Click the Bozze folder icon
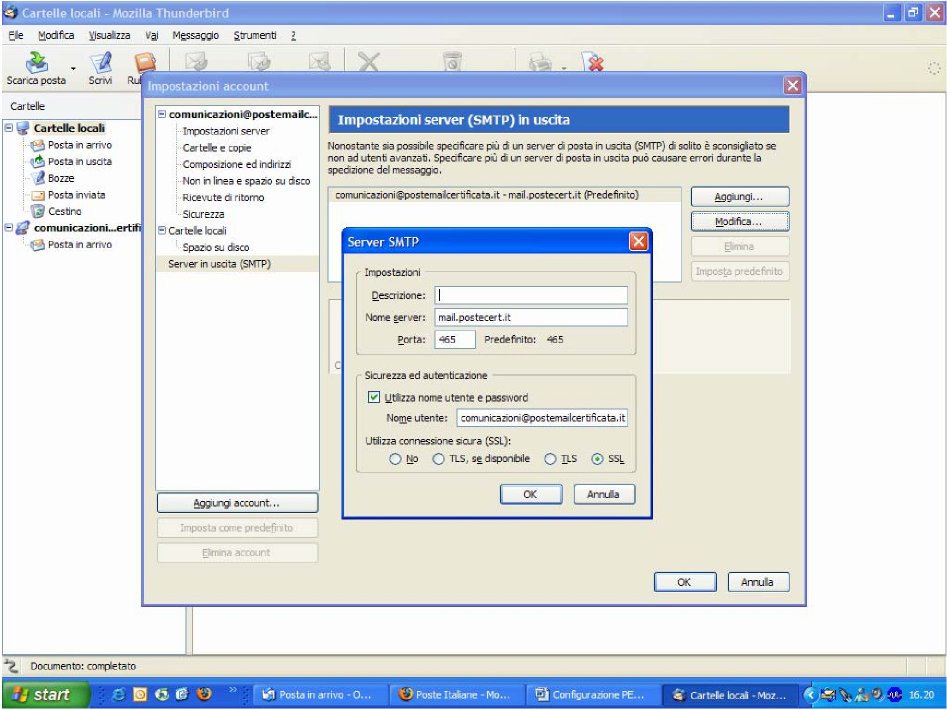947x710 pixels. (x=37, y=178)
